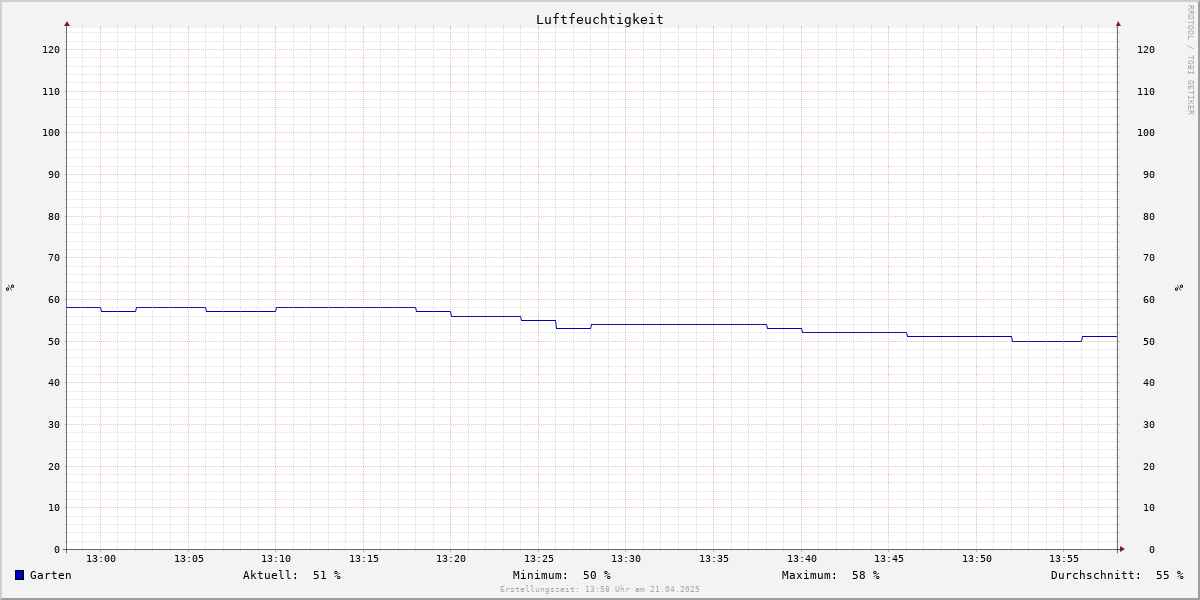Click the 13:15 time axis label
Image resolution: width=1200 pixels, height=600 pixels.
click(364, 559)
